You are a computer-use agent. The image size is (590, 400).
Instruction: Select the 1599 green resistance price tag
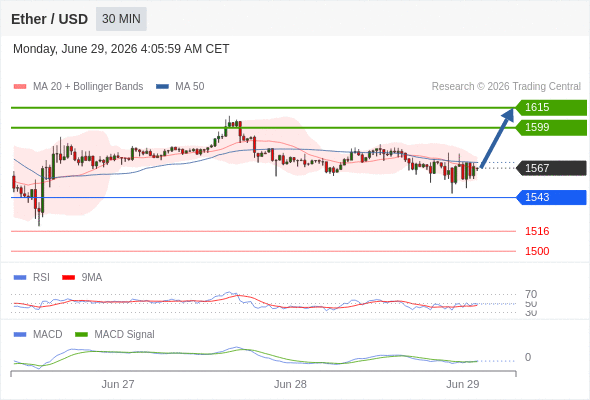(x=551, y=128)
